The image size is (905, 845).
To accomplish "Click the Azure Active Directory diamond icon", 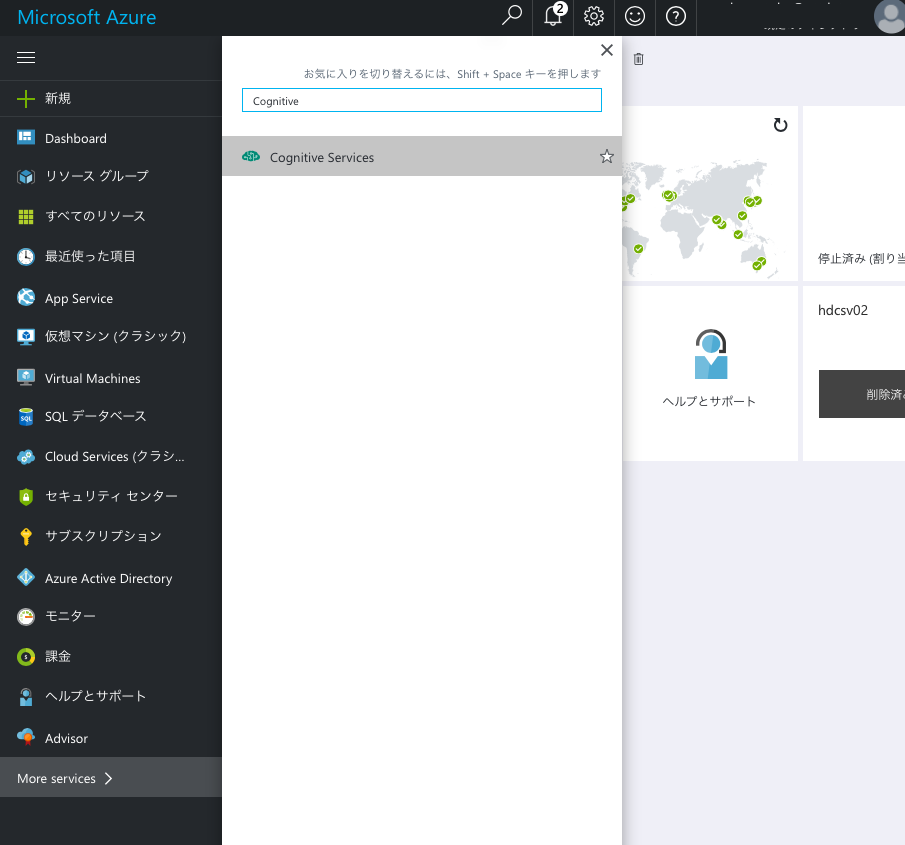I will click(26, 577).
